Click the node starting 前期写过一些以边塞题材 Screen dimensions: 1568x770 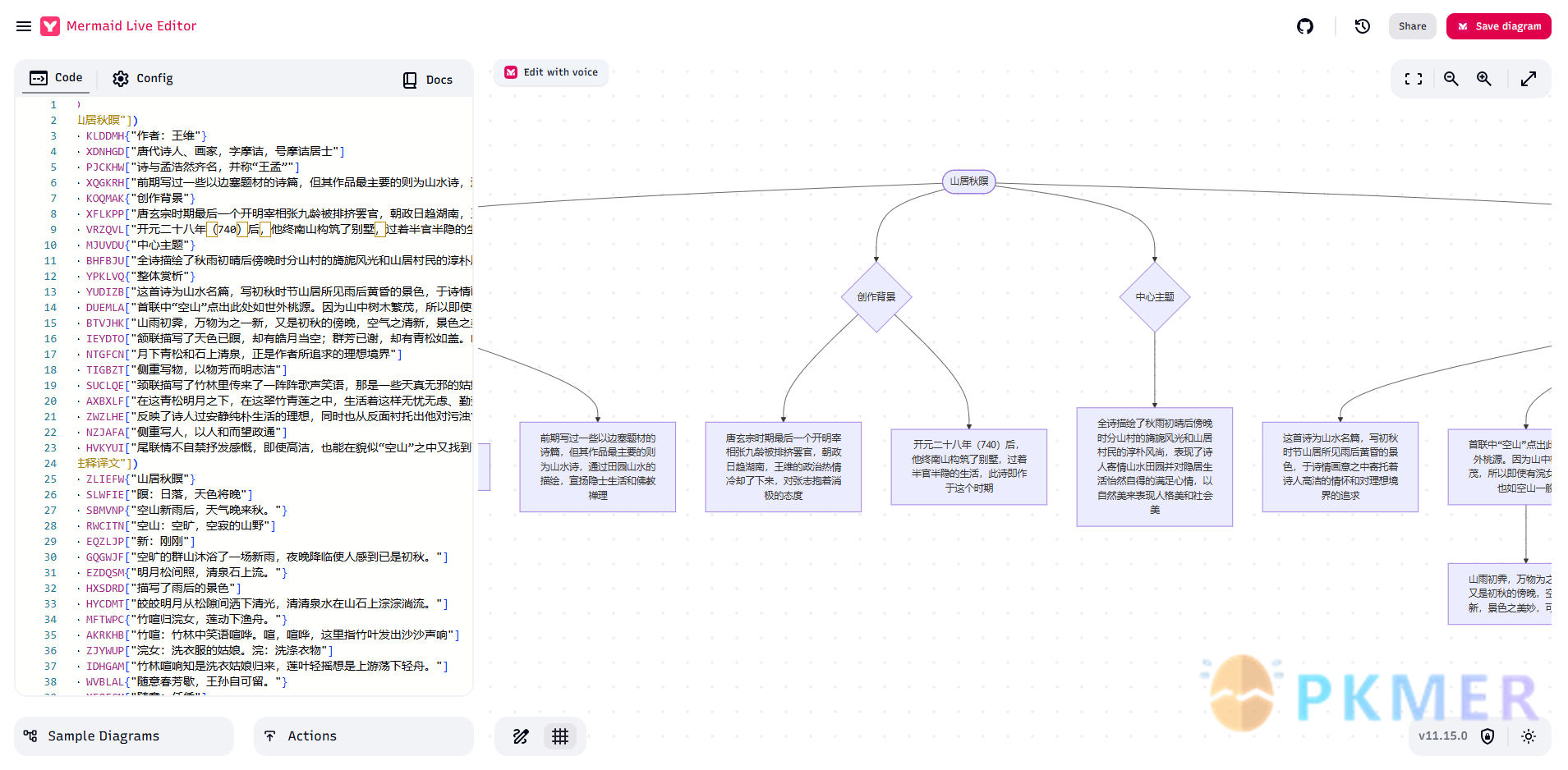coord(598,467)
